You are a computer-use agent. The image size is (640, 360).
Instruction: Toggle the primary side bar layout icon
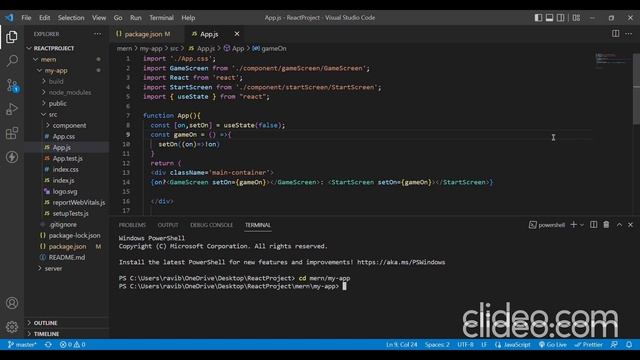(538, 18)
